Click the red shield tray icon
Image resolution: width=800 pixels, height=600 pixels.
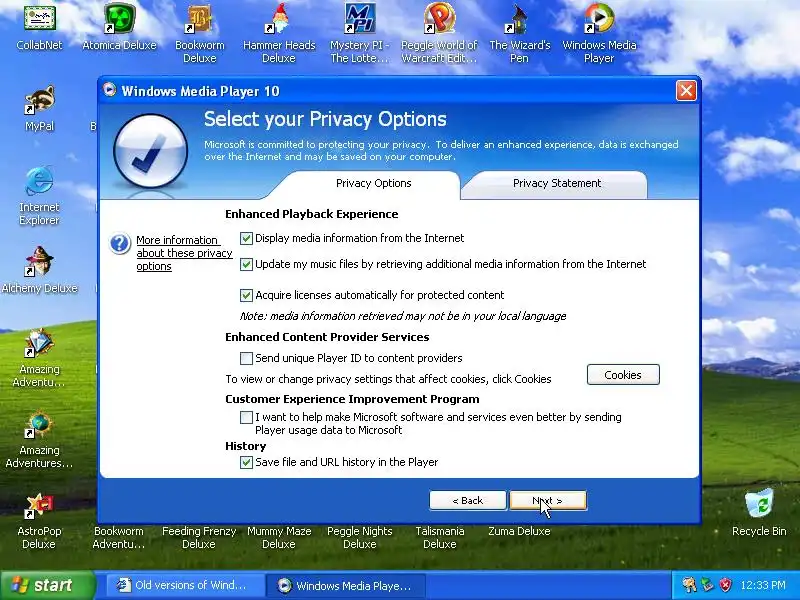pos(725,585)
